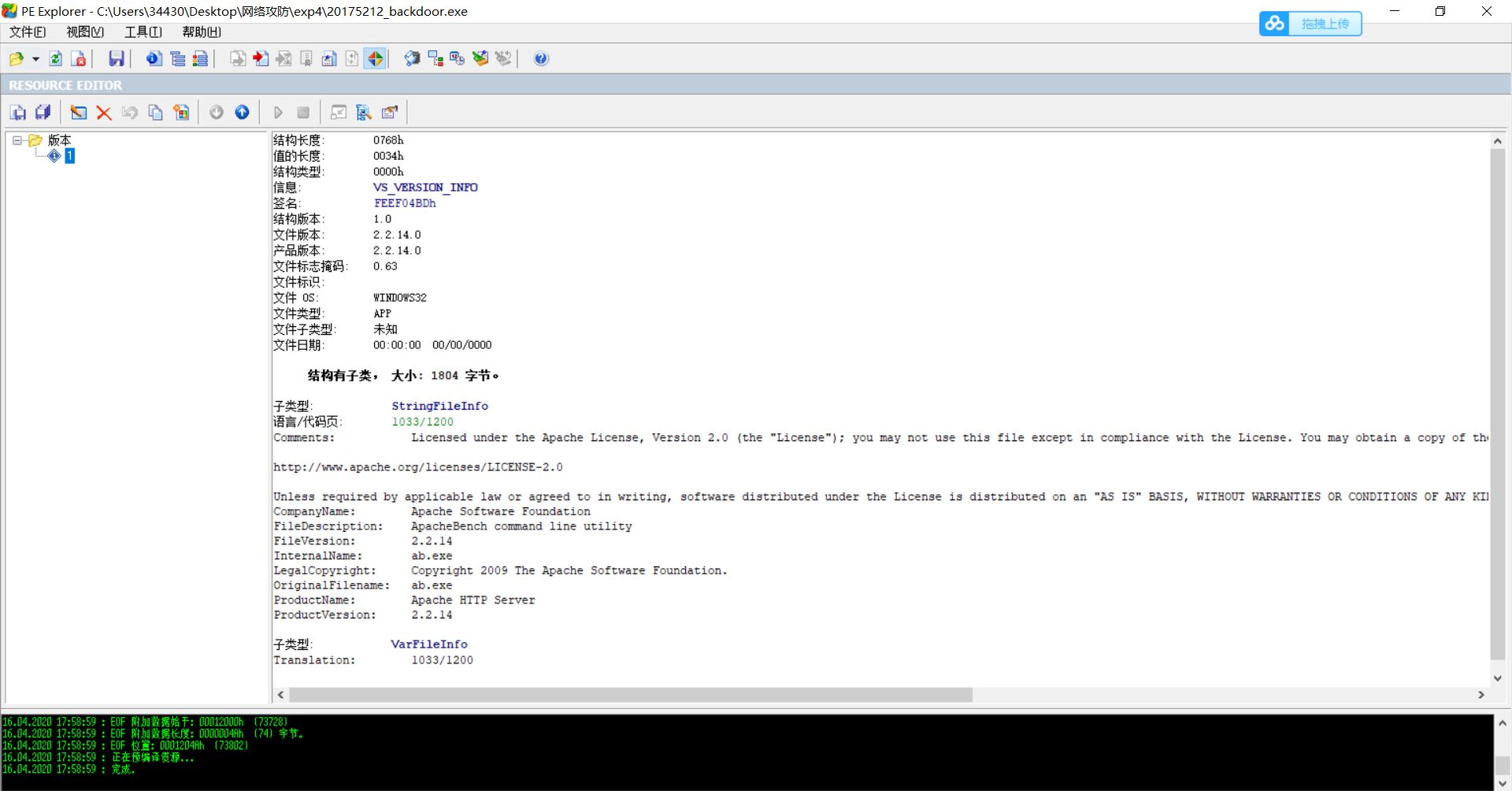Select resource item 1 under 版本
1512x791 pixels.
69,156
